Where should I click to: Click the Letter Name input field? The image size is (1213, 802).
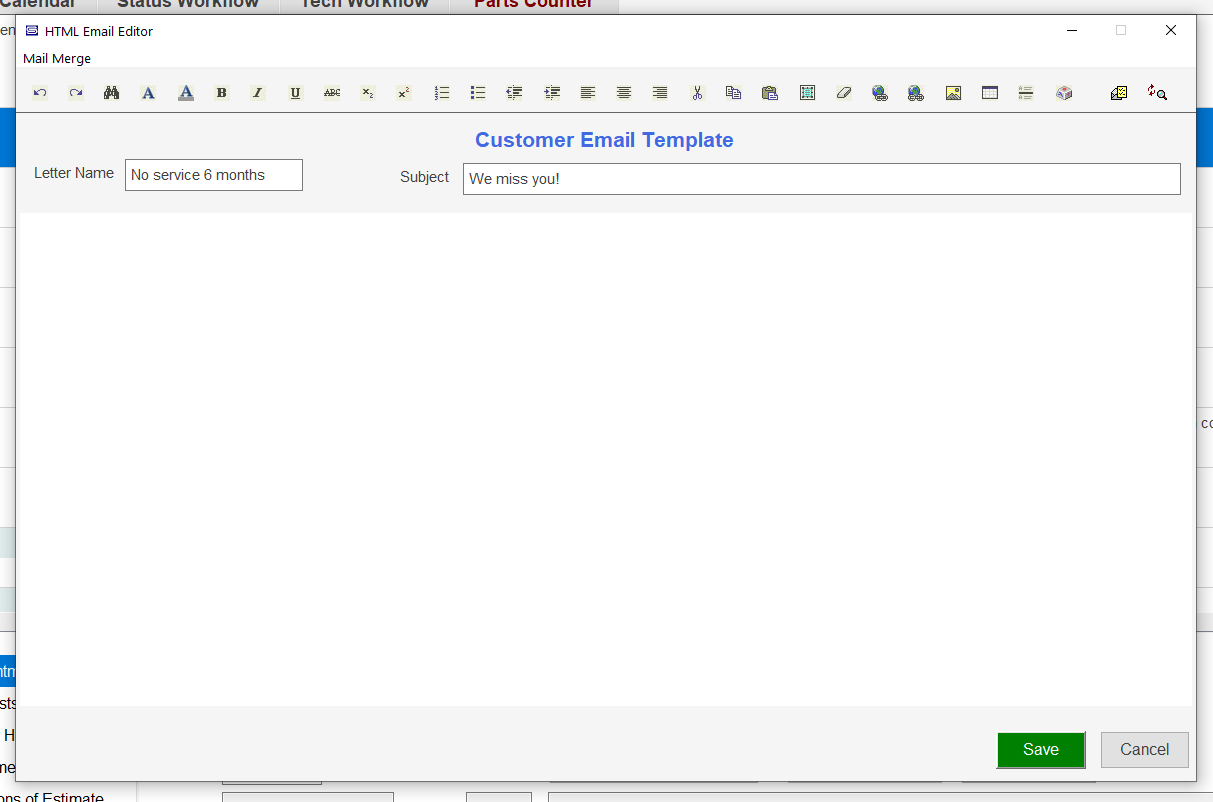click(214, 175)
